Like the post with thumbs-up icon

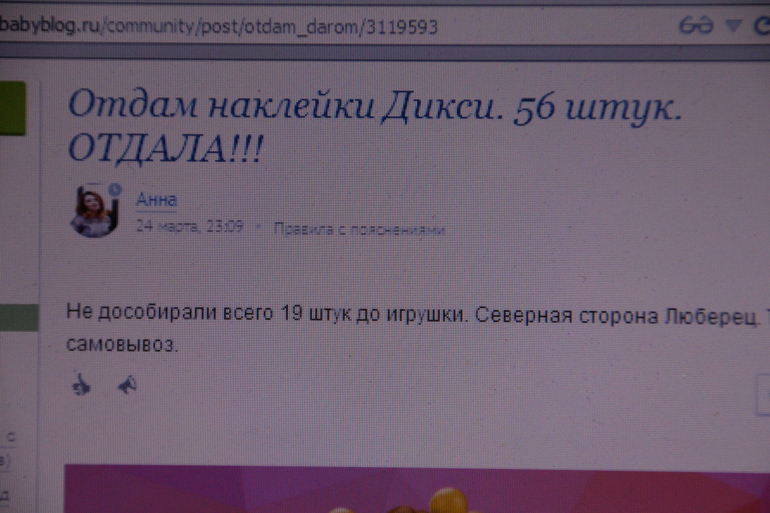point(82,384)
